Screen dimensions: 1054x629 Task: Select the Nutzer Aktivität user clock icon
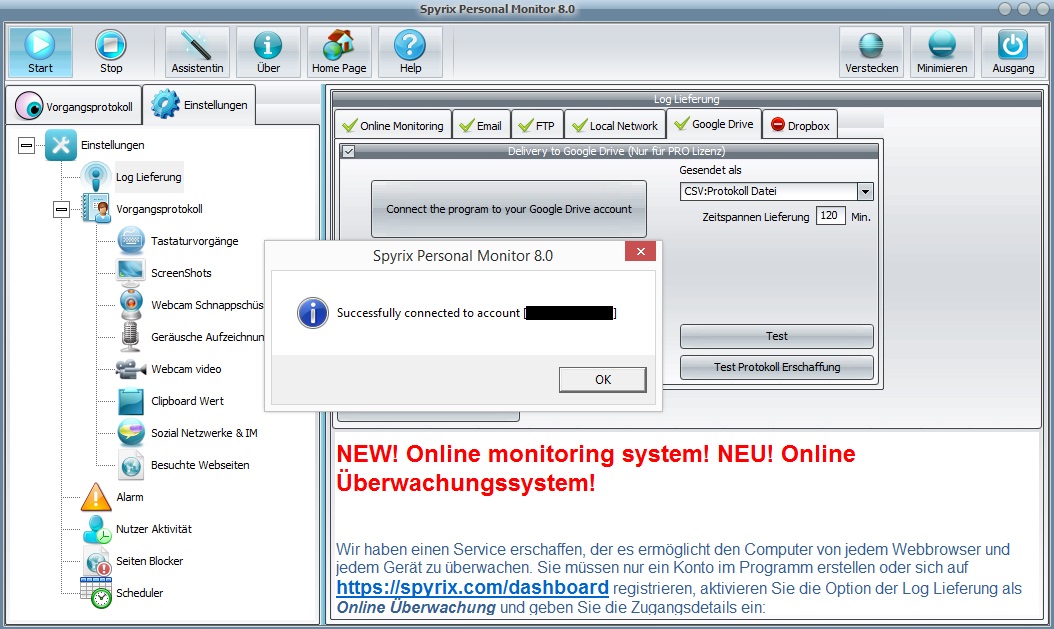[x=97, y=530]
